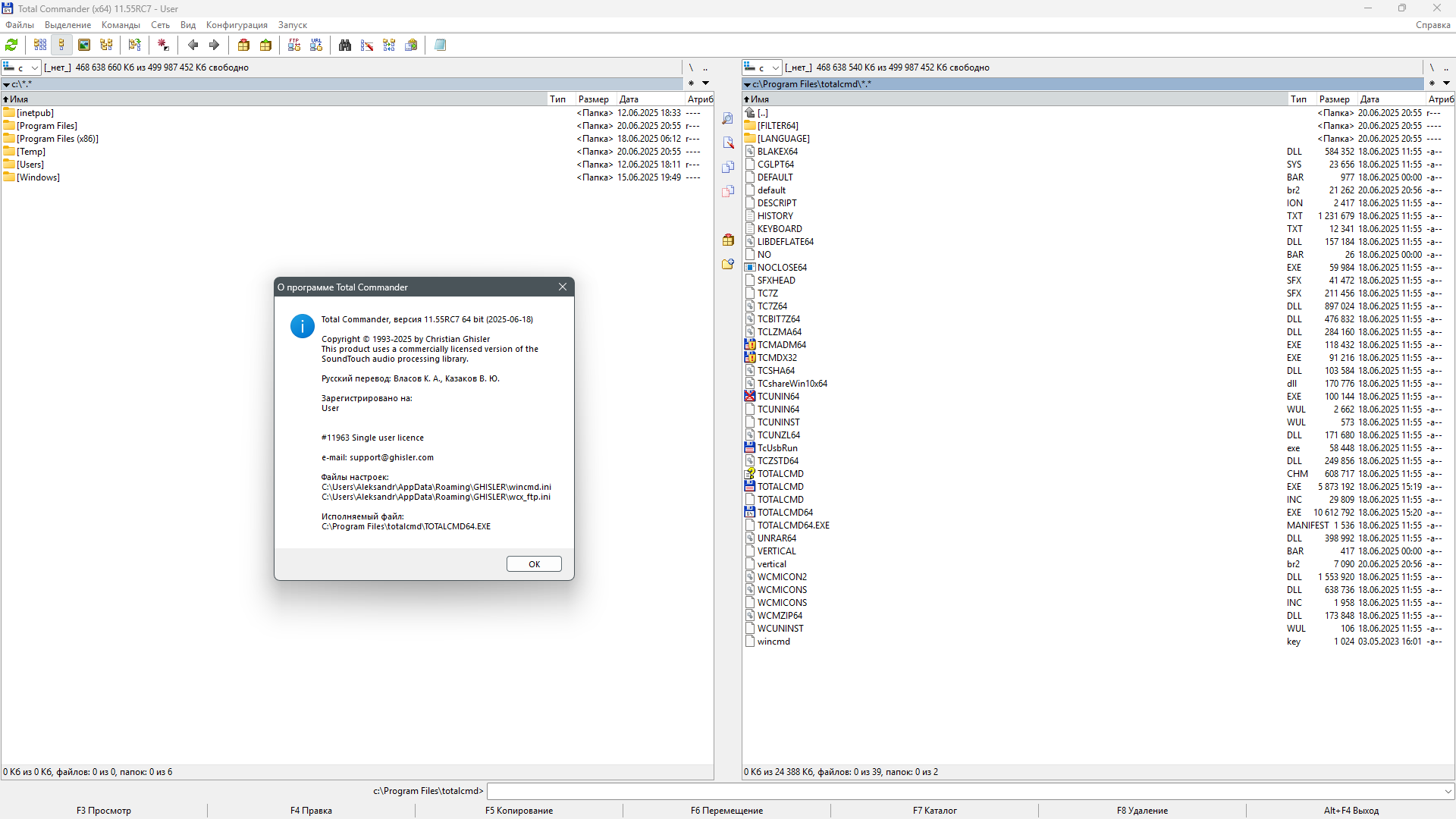The image size is (1456, 819).
Task: Open the FTP connection icon
Action: pos(294,45)
